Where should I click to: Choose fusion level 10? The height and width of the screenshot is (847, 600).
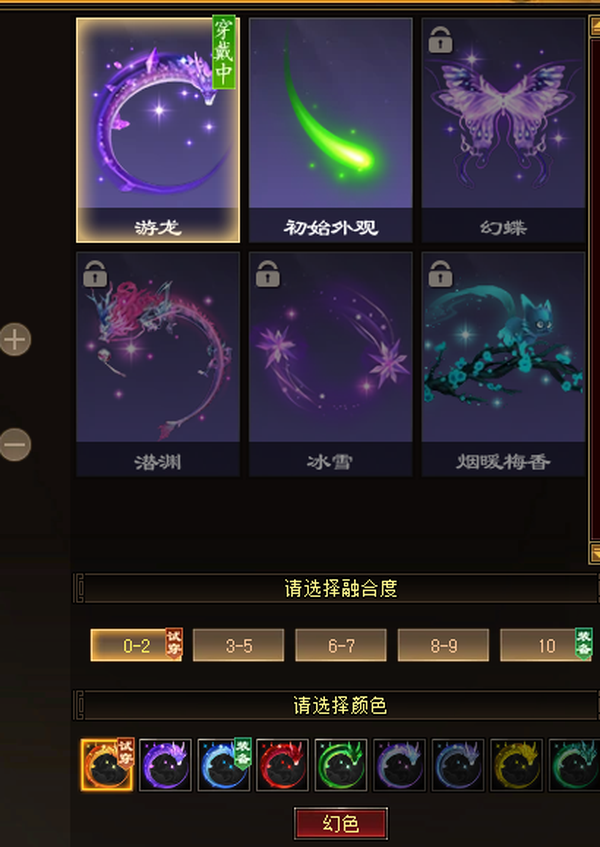546,645
